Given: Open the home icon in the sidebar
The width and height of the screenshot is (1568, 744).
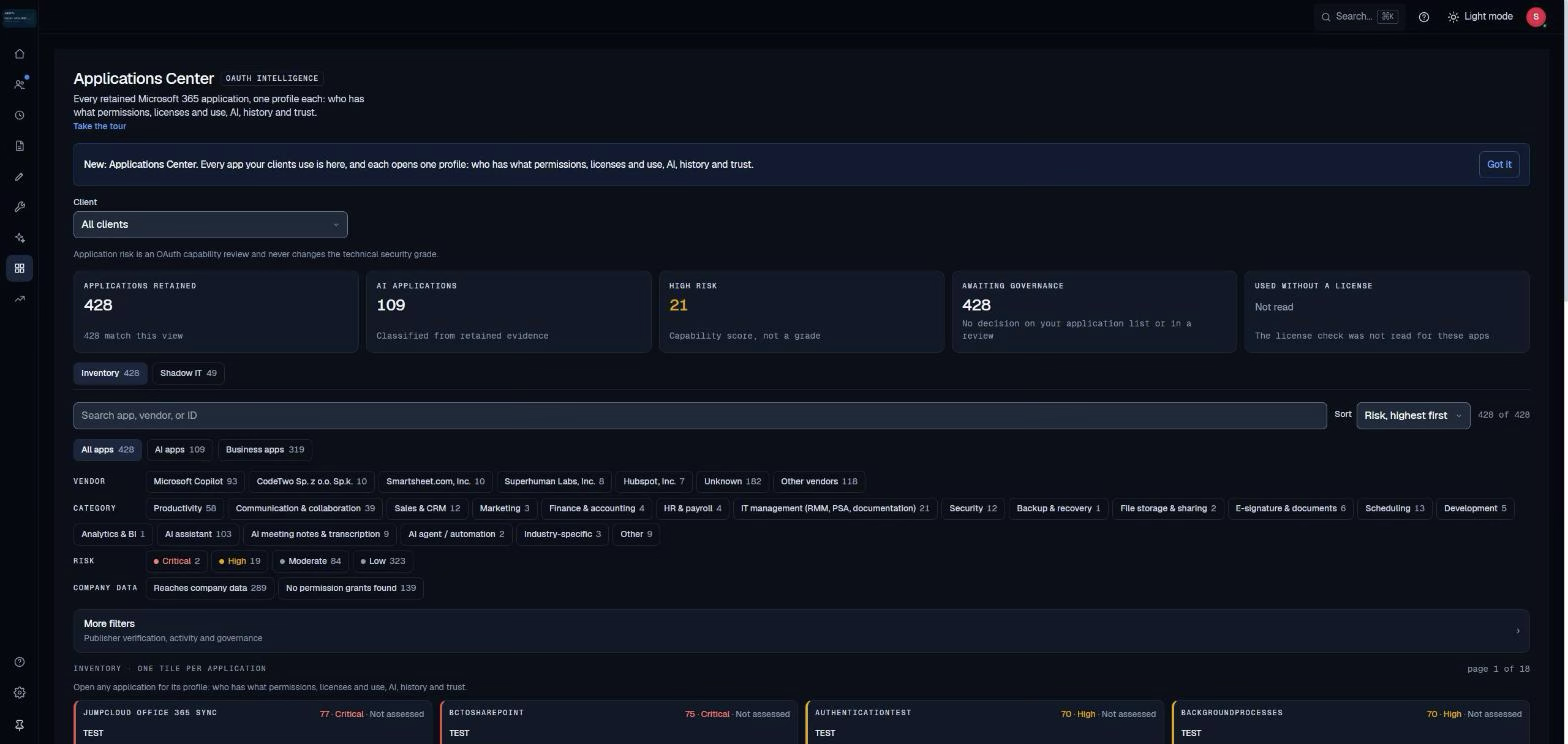Looking at the screenshot, I should 19,54.
